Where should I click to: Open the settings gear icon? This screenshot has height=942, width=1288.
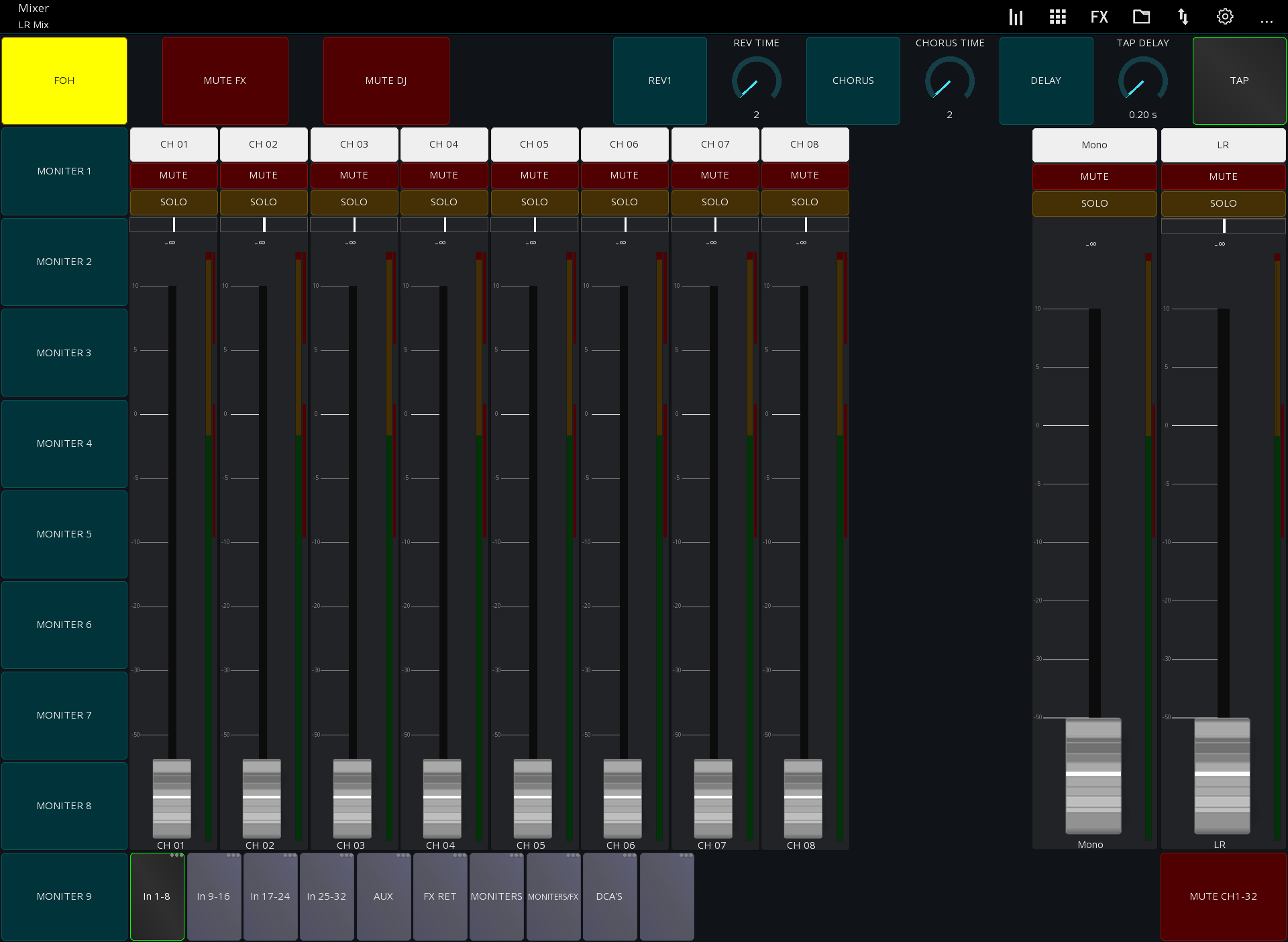(1225, 16)
